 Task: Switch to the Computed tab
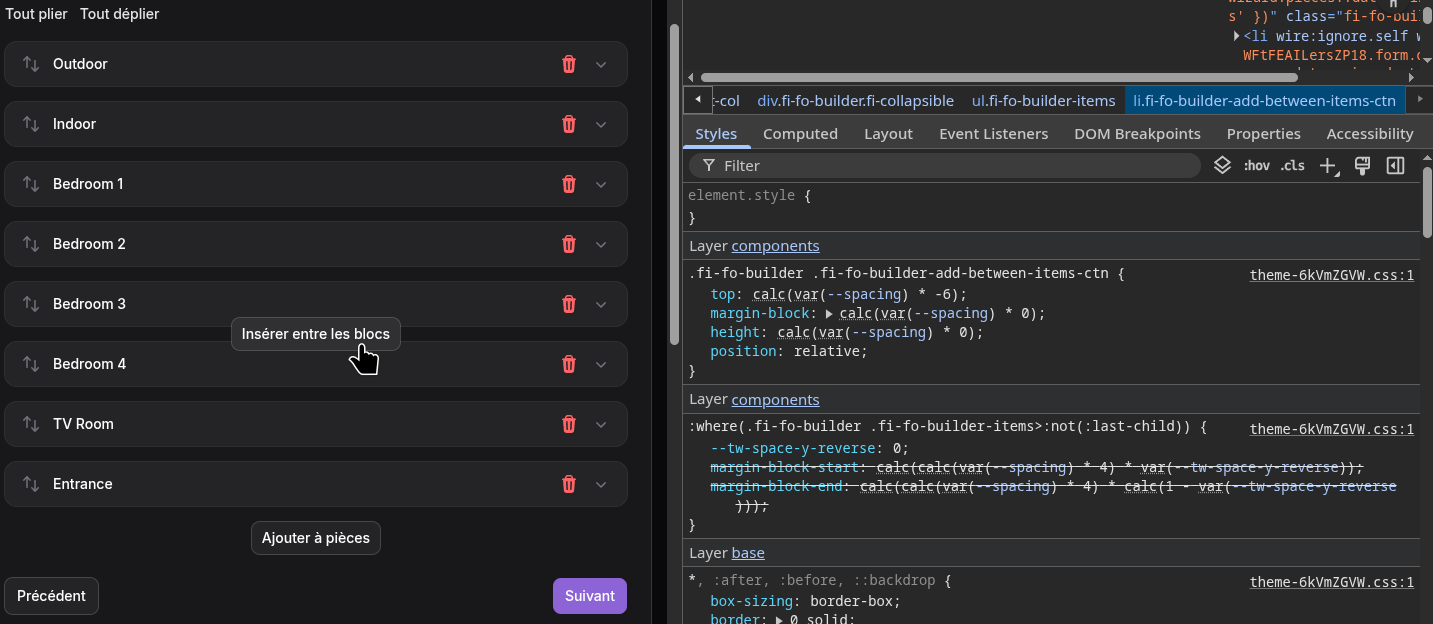[x=800, y=134]
